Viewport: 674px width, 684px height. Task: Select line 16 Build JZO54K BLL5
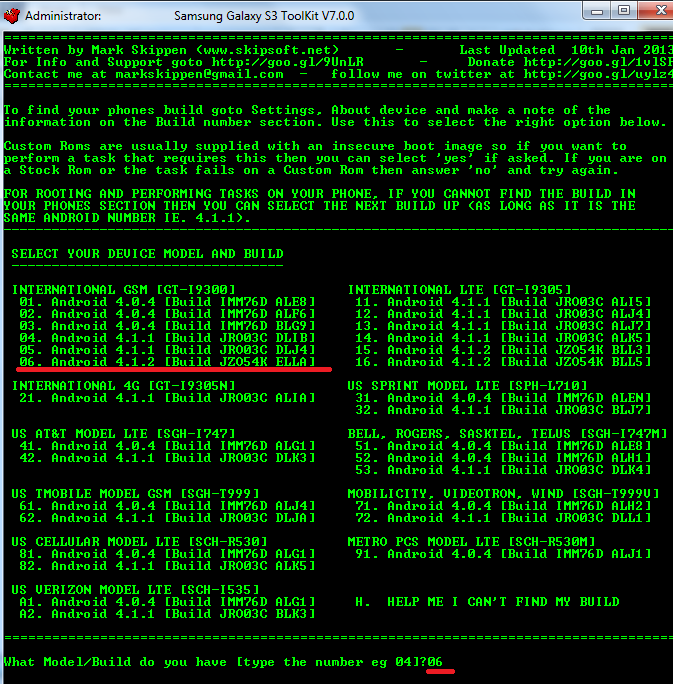tap(503, 362)
